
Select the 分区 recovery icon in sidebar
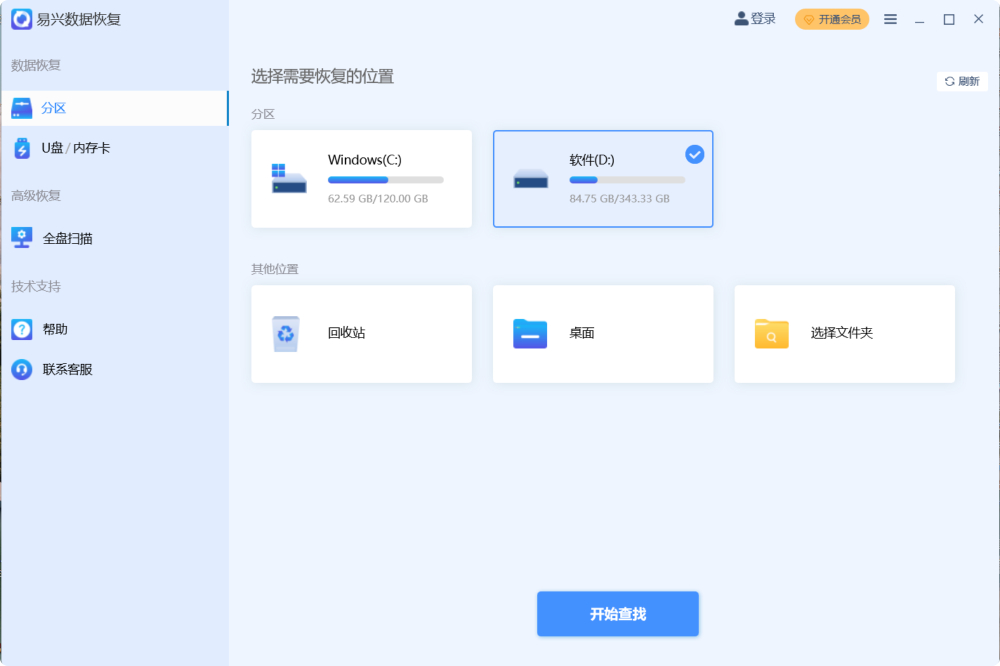coord(21,107)
